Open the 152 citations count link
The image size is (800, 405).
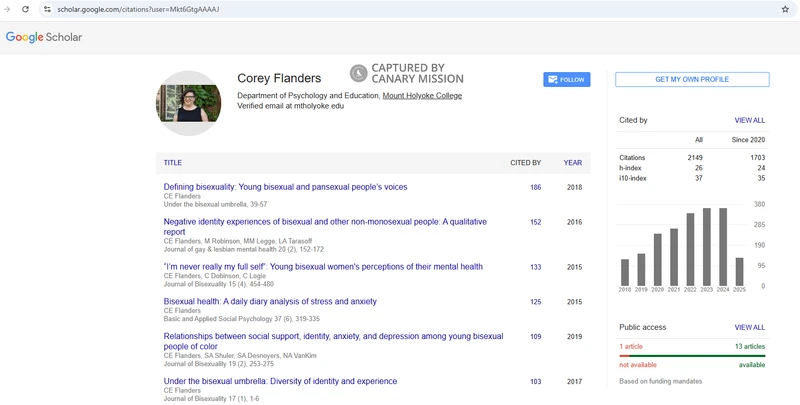[535, 222]
